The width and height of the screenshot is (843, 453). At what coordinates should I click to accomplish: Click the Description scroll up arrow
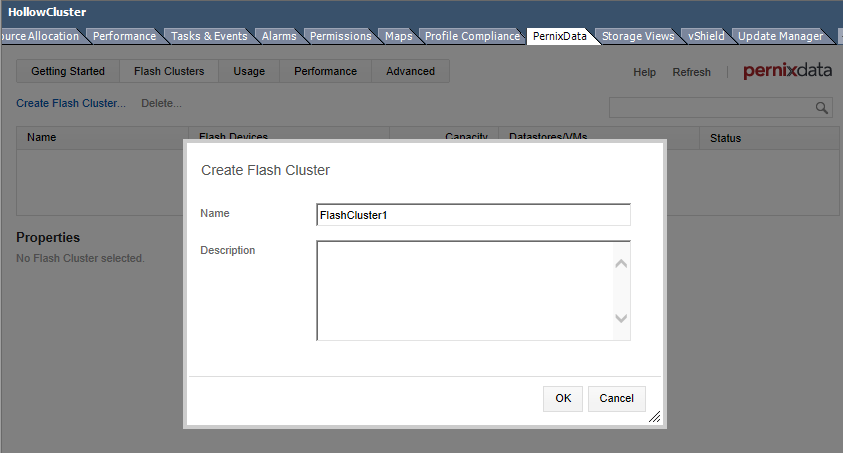click(620, 264)
